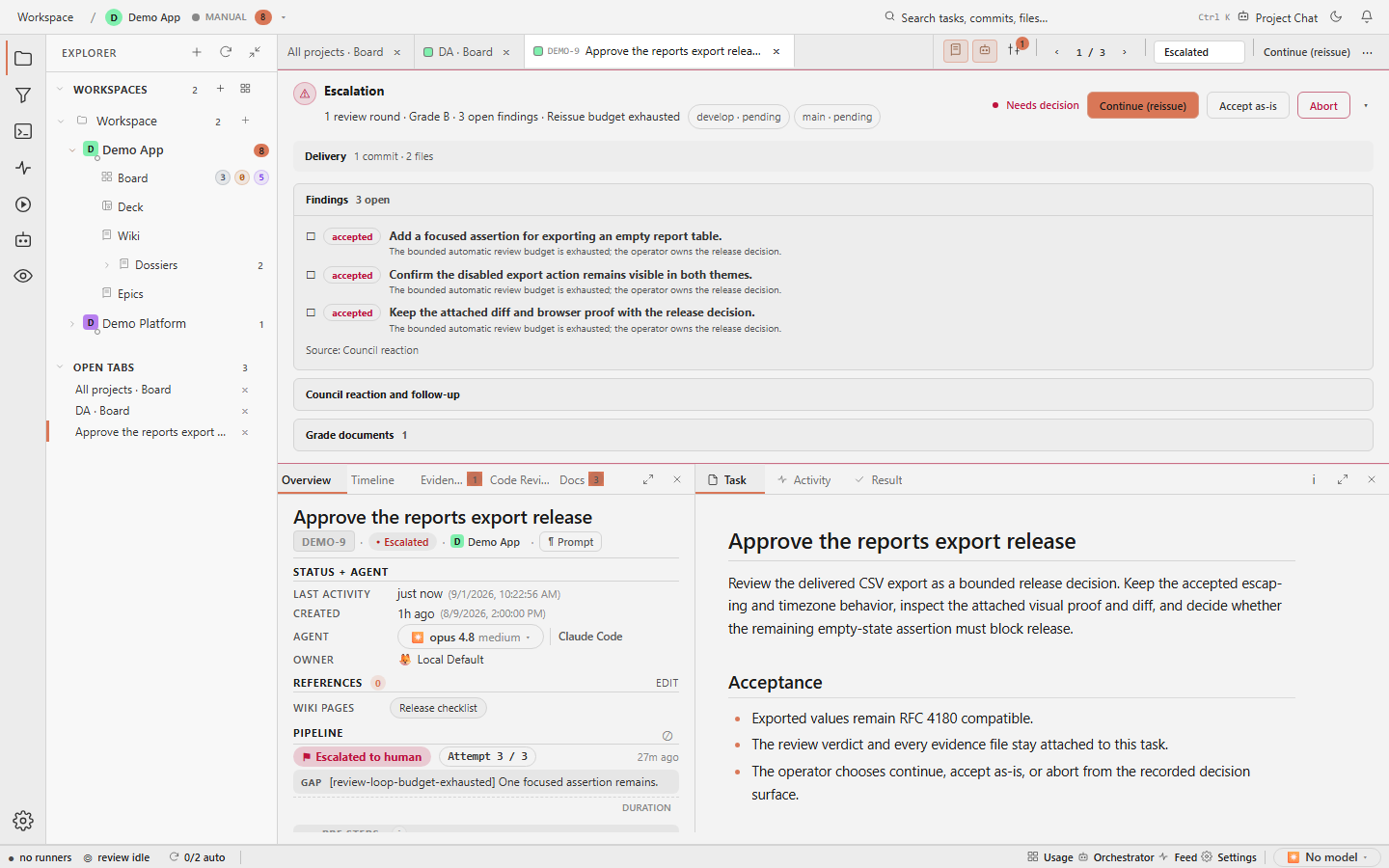Open the Result tab in task panel
This screenshot has height=868, width=1389.
879,480
